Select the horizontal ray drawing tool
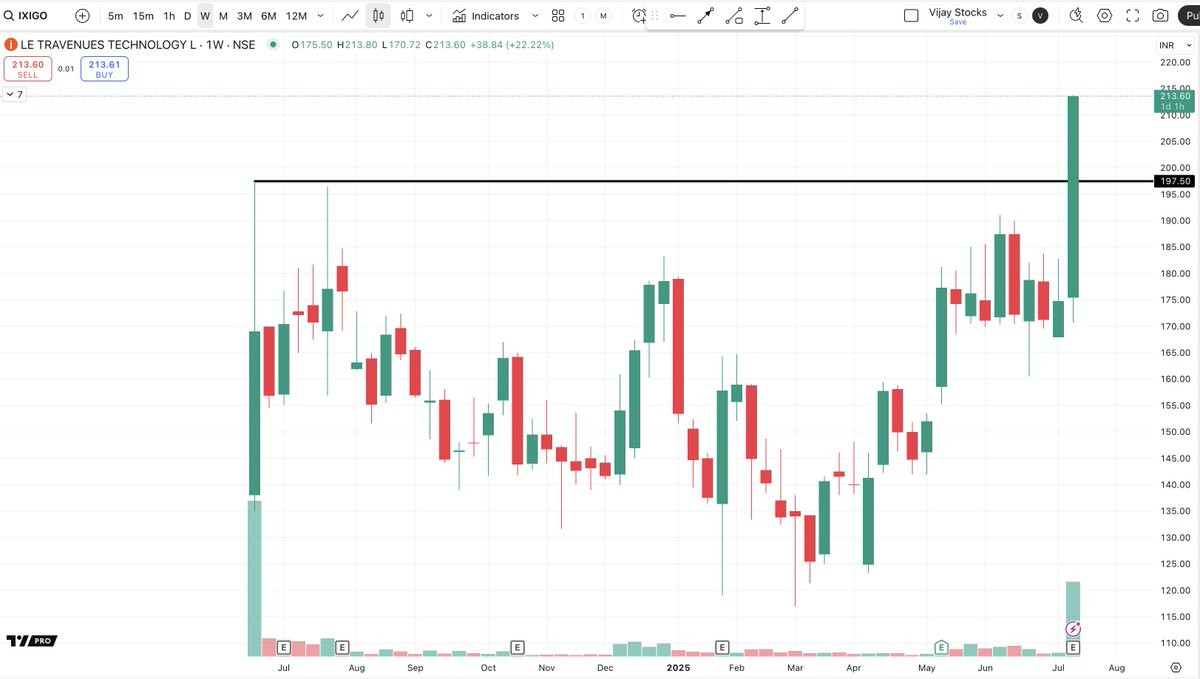The image size is (1200, 679). point(678,16)
